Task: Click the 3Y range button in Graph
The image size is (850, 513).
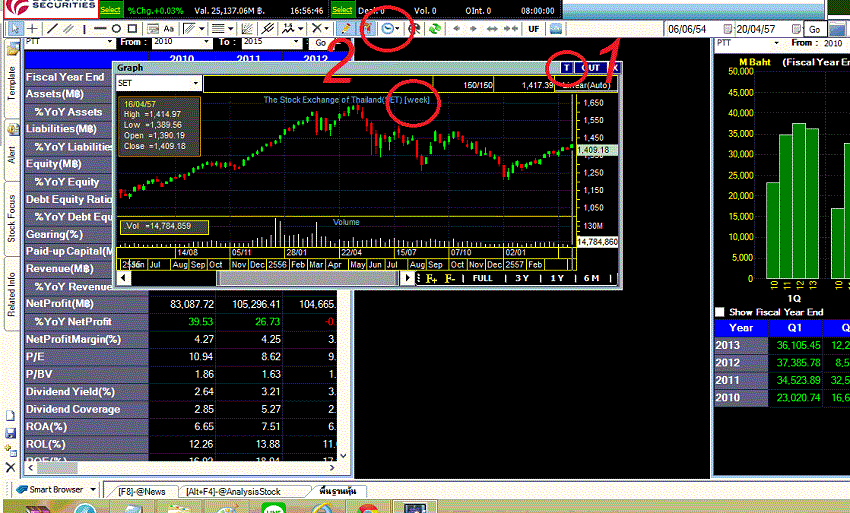Action: pyautogui.click(x=522, y=278)
